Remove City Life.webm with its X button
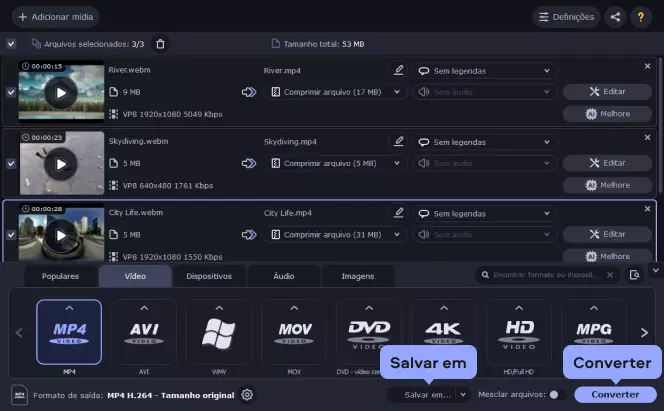 coord(647,209)
